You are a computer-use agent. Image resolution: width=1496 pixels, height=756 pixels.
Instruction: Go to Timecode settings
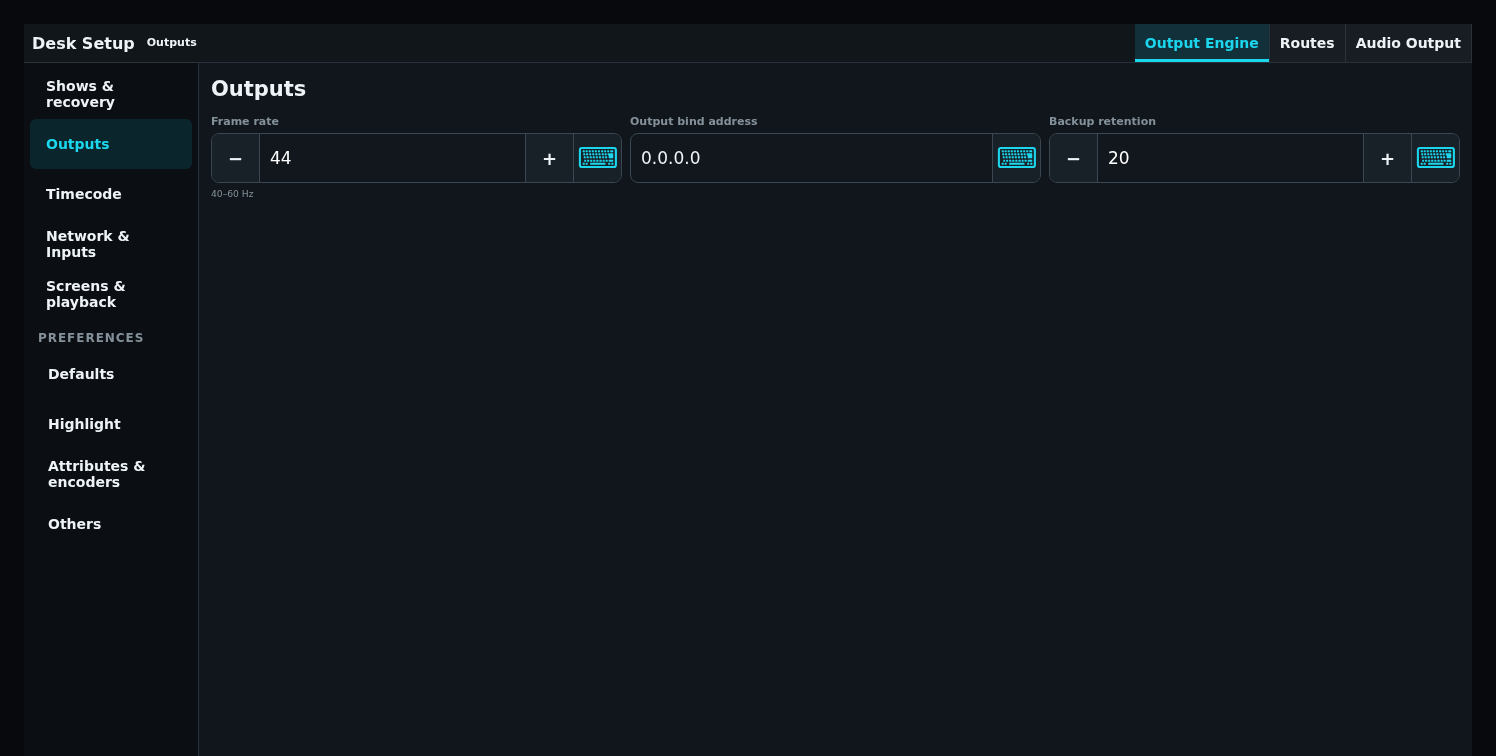pos(111,194)
